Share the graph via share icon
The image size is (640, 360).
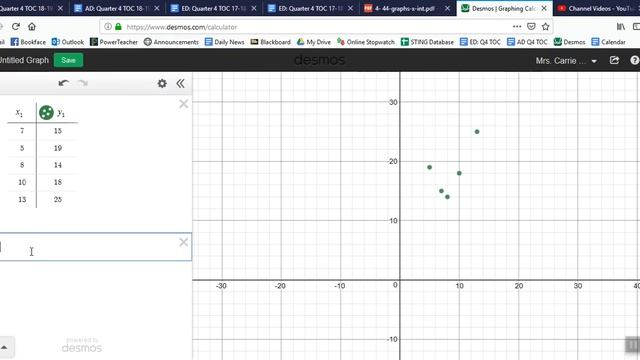pyautogui.click(x=614, y=60)
